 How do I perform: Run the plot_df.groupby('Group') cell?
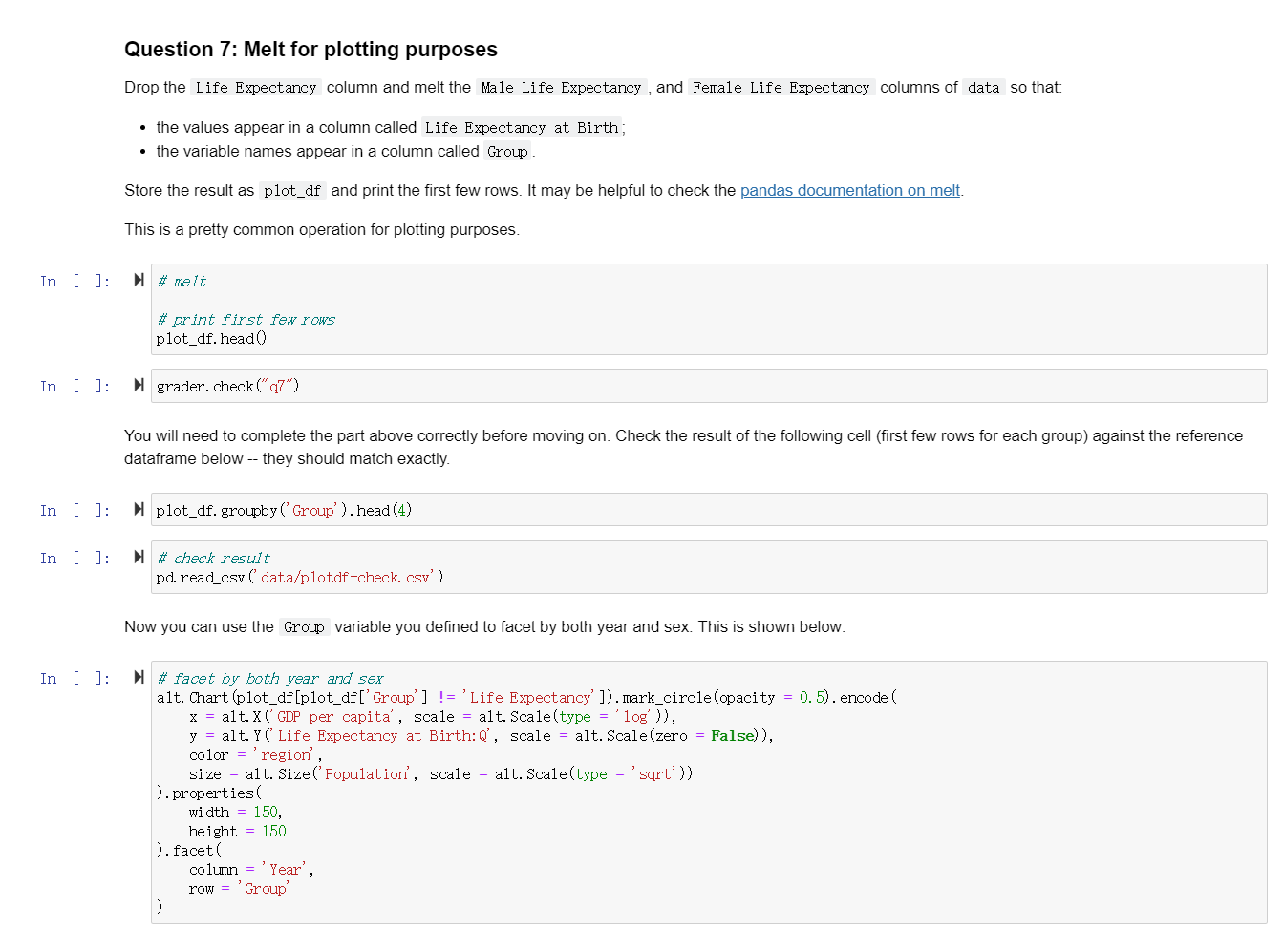click(x=139, y=510)
